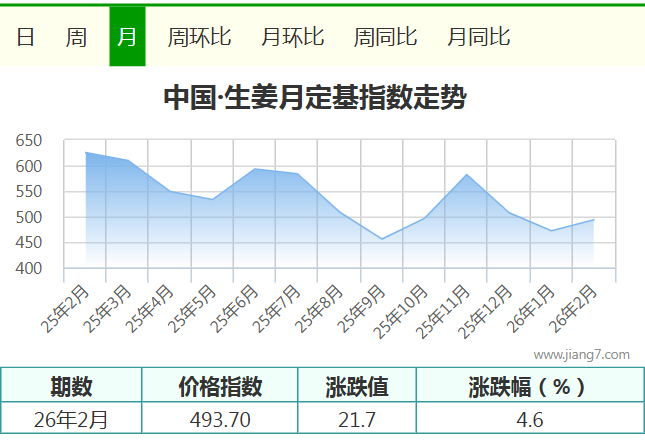
Task: Click the chart title 中国·生姜月定基指数走势
Action: click(x=314, y=98)
